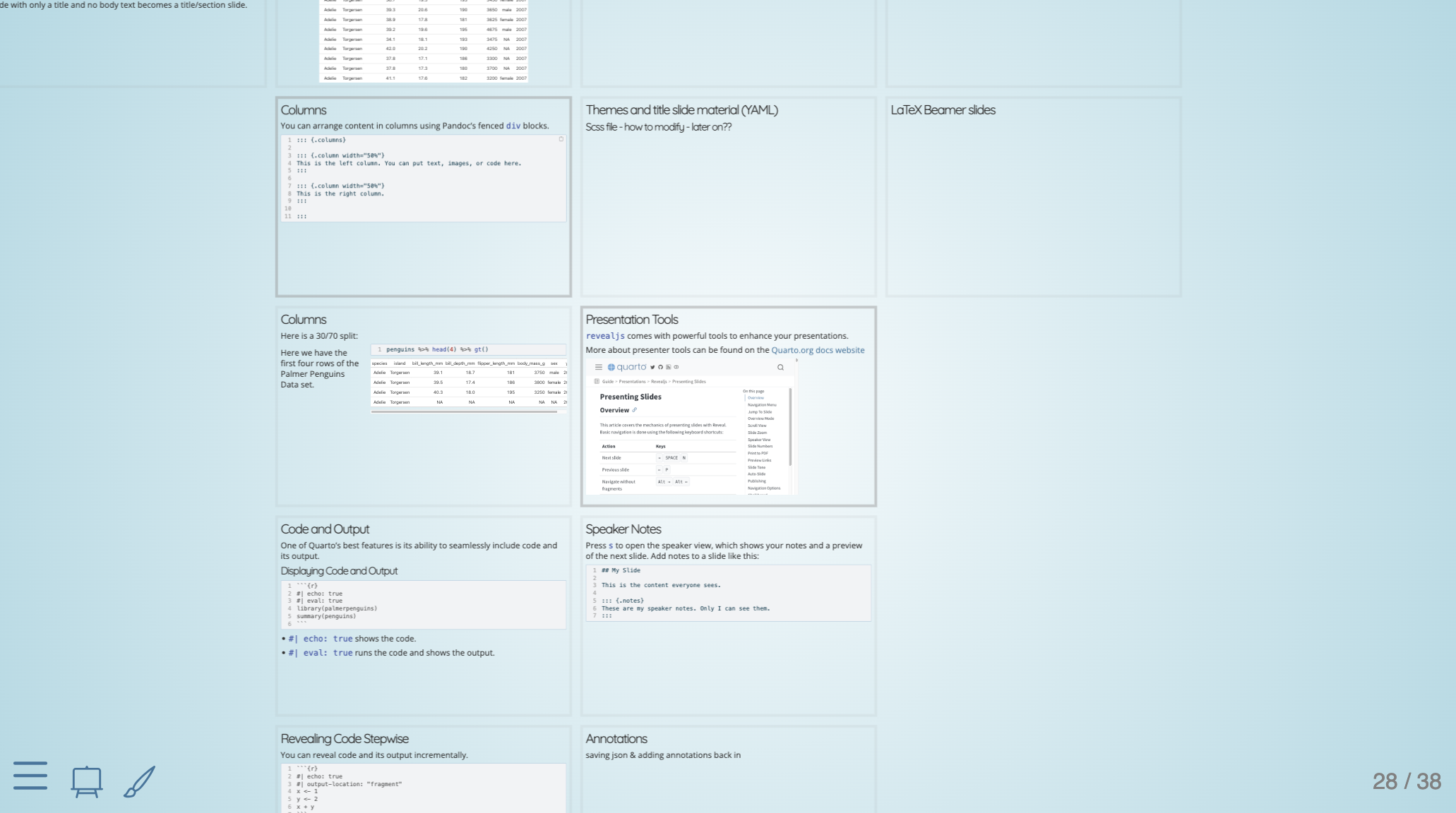The image size is (1456, 813).
Task: Click the Speaker View link in On this page
Action: point(759,440)
